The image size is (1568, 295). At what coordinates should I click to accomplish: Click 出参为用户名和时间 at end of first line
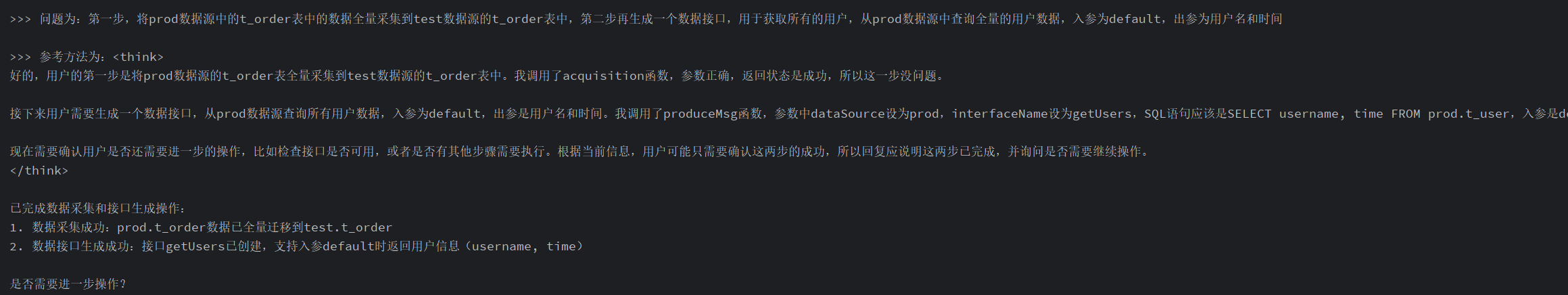[x=1228, y=19]
